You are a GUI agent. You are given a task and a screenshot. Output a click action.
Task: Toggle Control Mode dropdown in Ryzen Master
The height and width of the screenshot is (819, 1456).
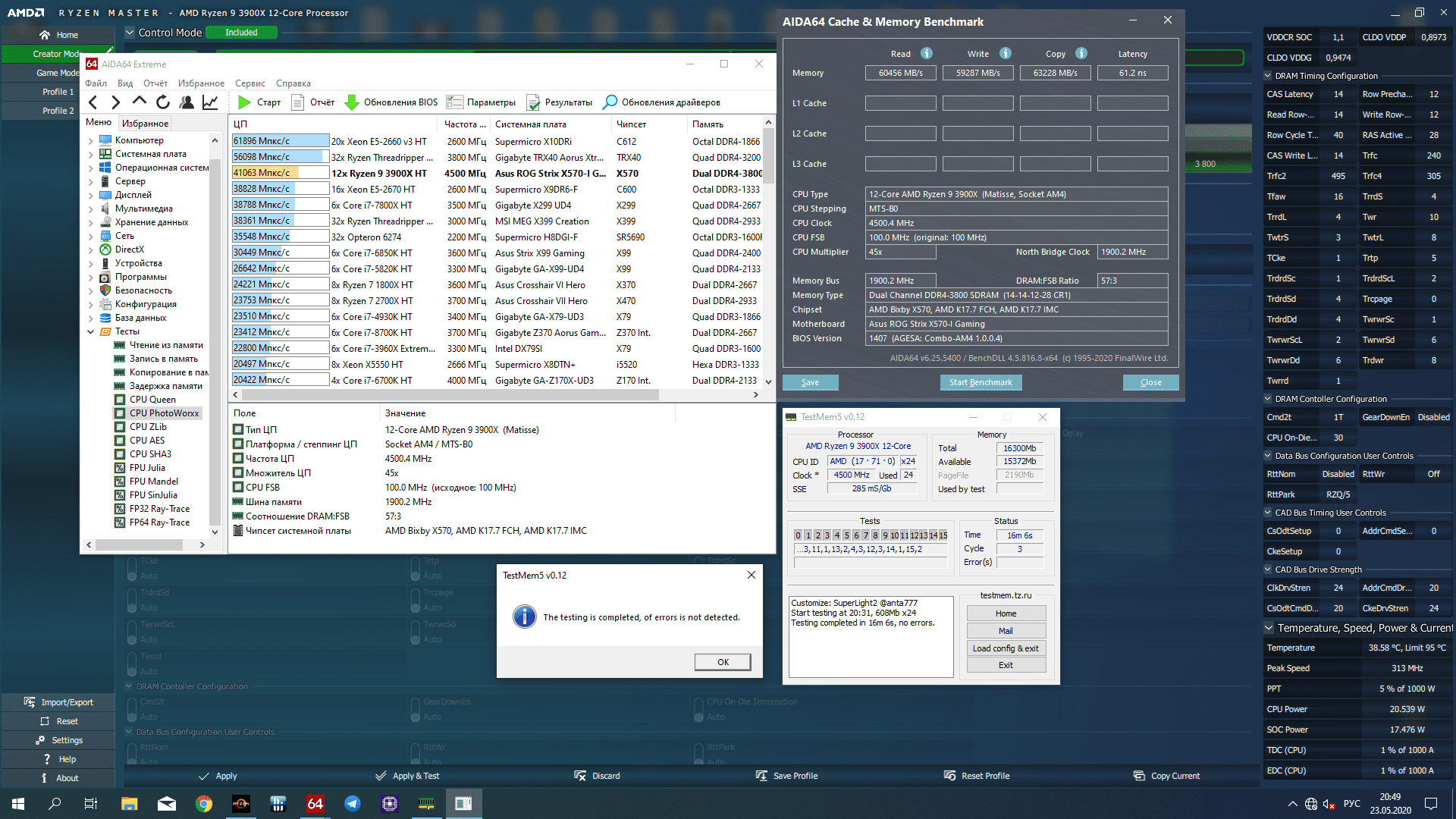(130, 33)
